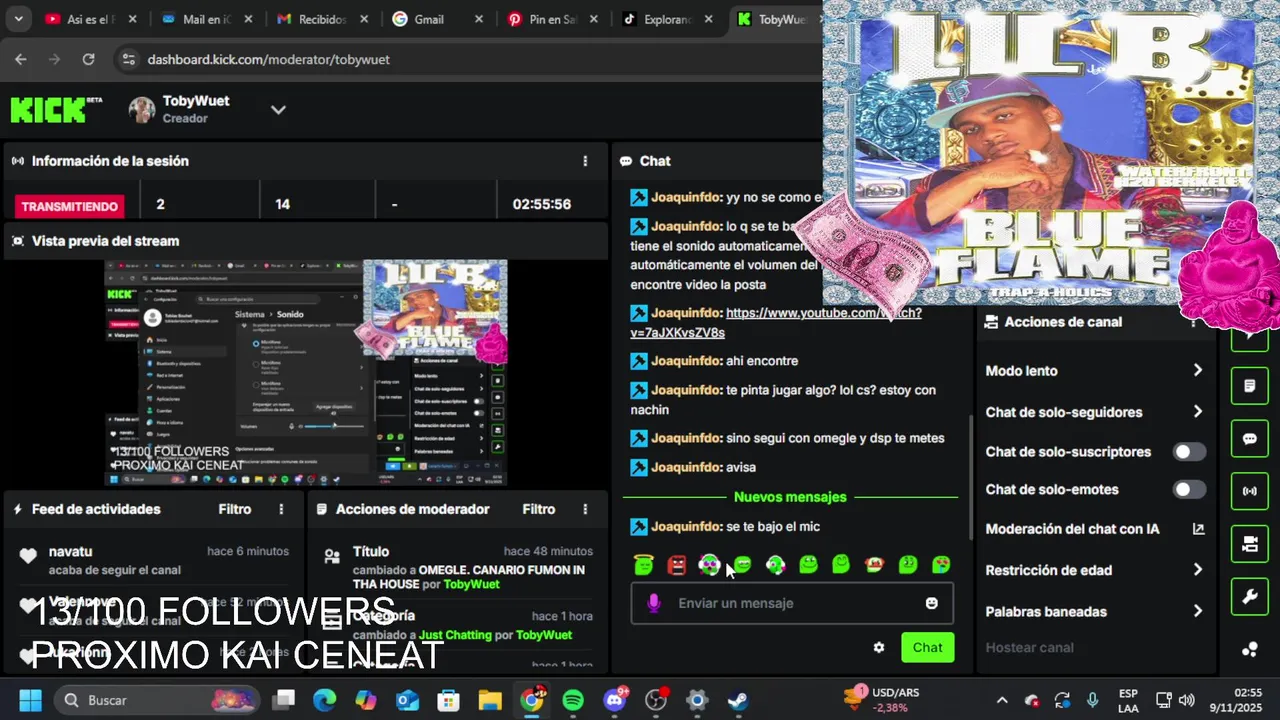
Task: Open File Explorer from taskbar
Action: pyautogui.click(x=490, y=700)
